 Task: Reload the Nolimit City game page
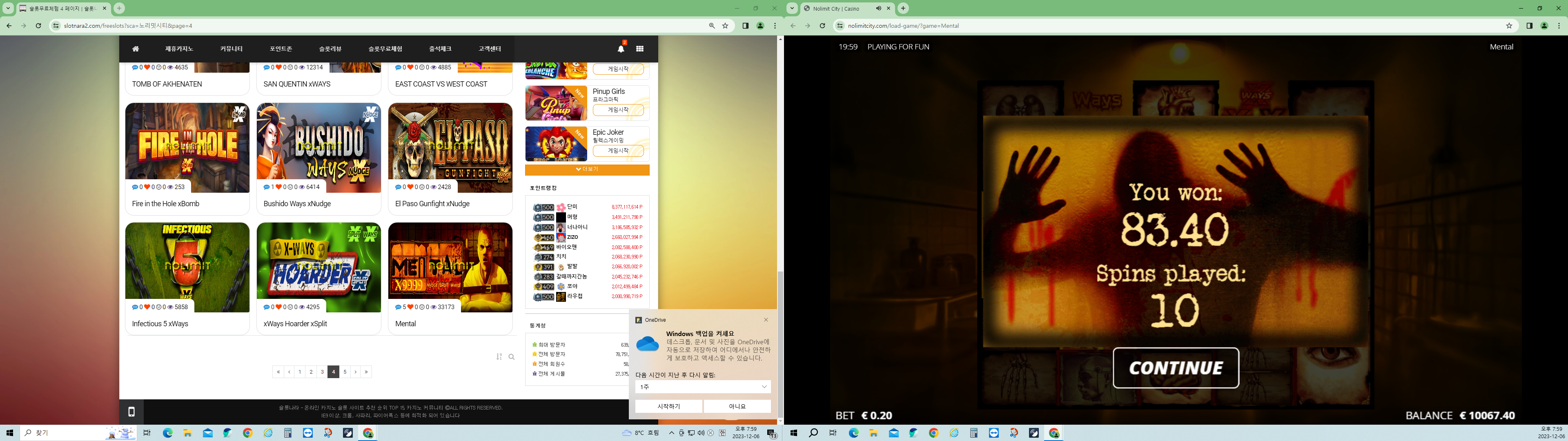tap(822, 26)
